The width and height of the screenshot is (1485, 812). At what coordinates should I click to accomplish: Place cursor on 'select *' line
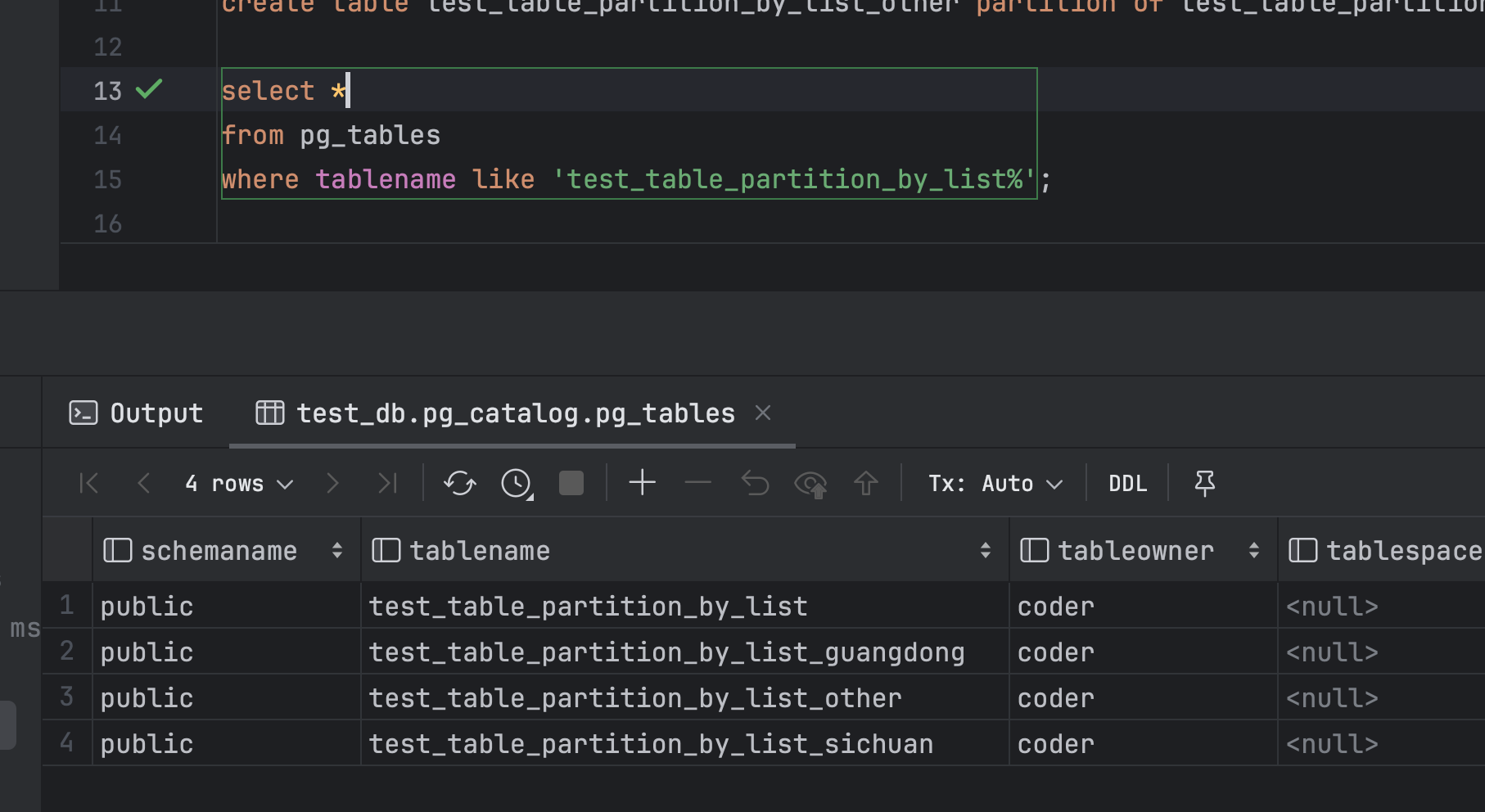pyautogui.click(x=284, y=91)
